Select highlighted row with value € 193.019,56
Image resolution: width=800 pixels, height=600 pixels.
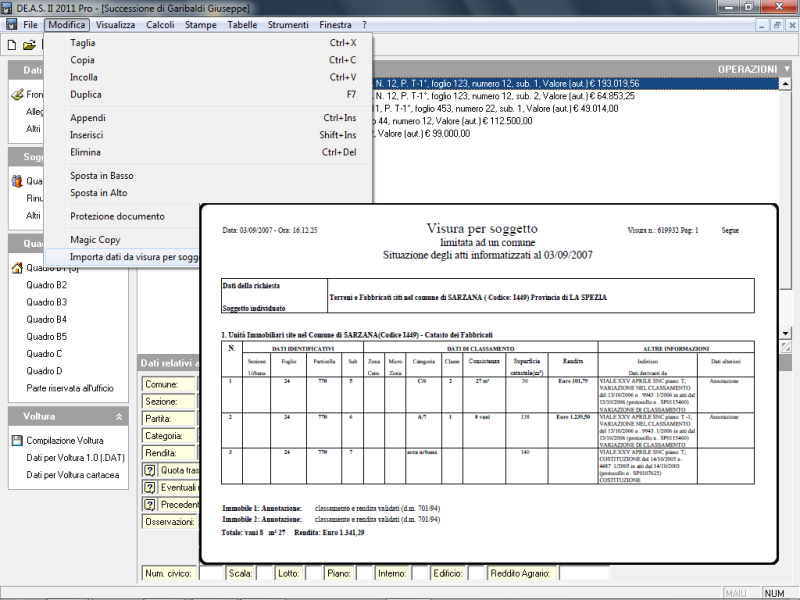point(576,84)
